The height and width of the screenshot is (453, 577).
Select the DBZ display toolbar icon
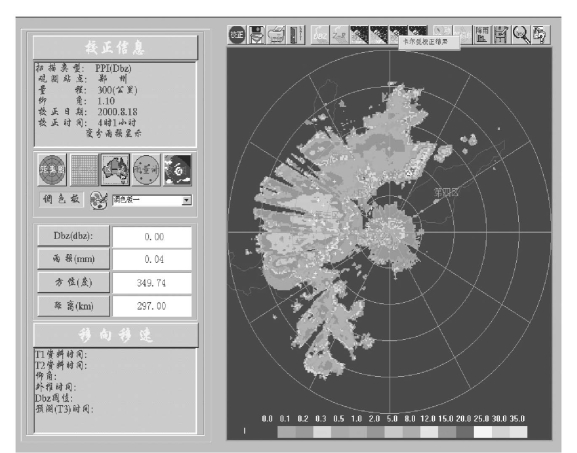[320, 35]
